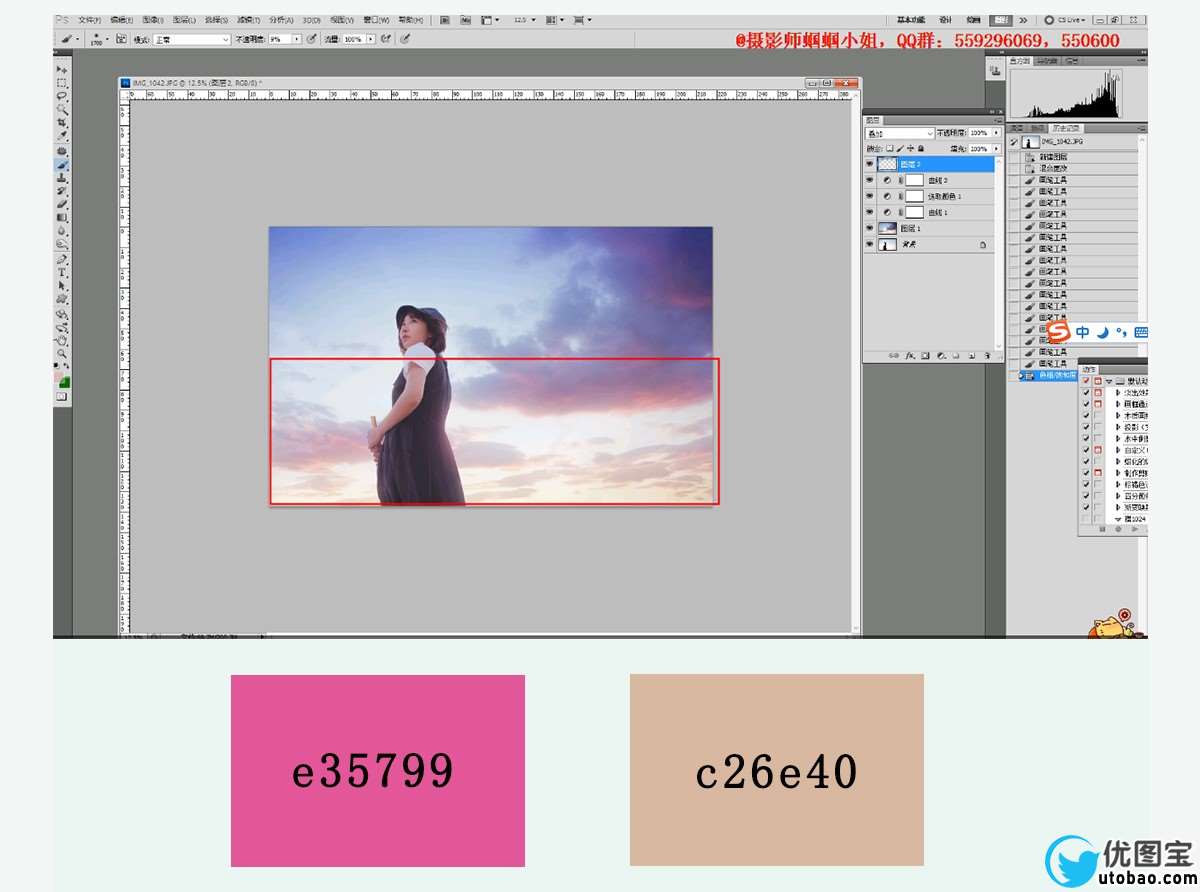Select the Eyedropper tool
The width and height of the screenshot is (1200, 892).
click(62, 135)
